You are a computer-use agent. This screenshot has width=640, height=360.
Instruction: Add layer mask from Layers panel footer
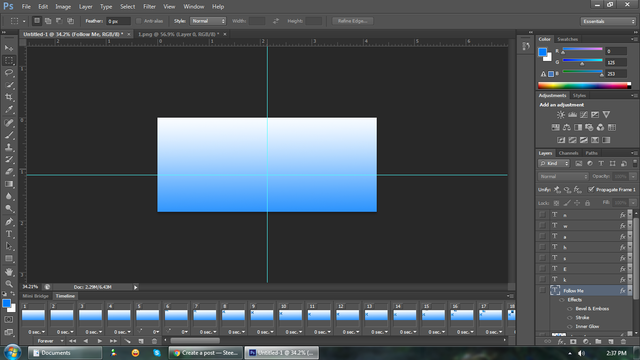tap(573, 341)
